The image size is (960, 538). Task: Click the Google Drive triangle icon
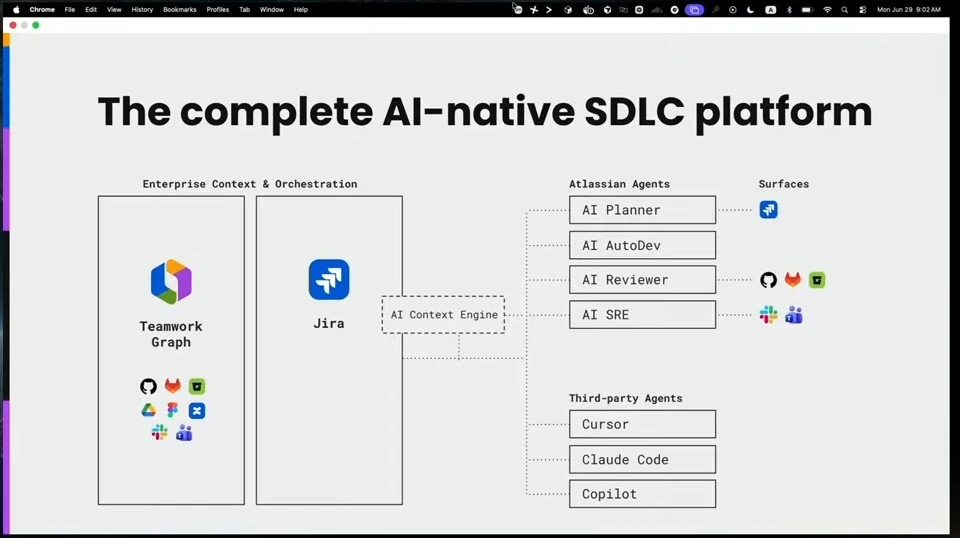point(148,411)
